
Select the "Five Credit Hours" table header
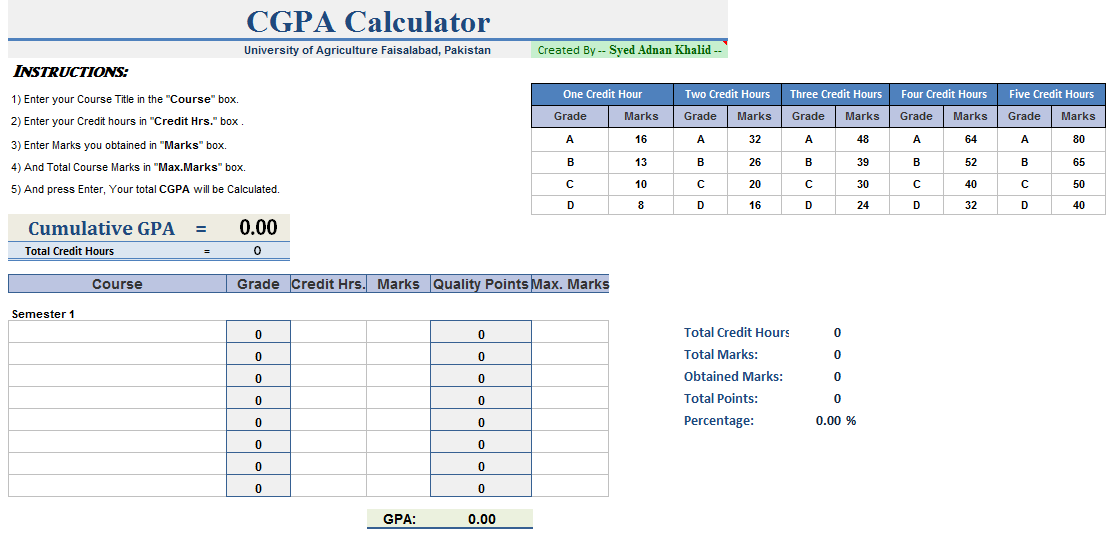[1051, 94]
